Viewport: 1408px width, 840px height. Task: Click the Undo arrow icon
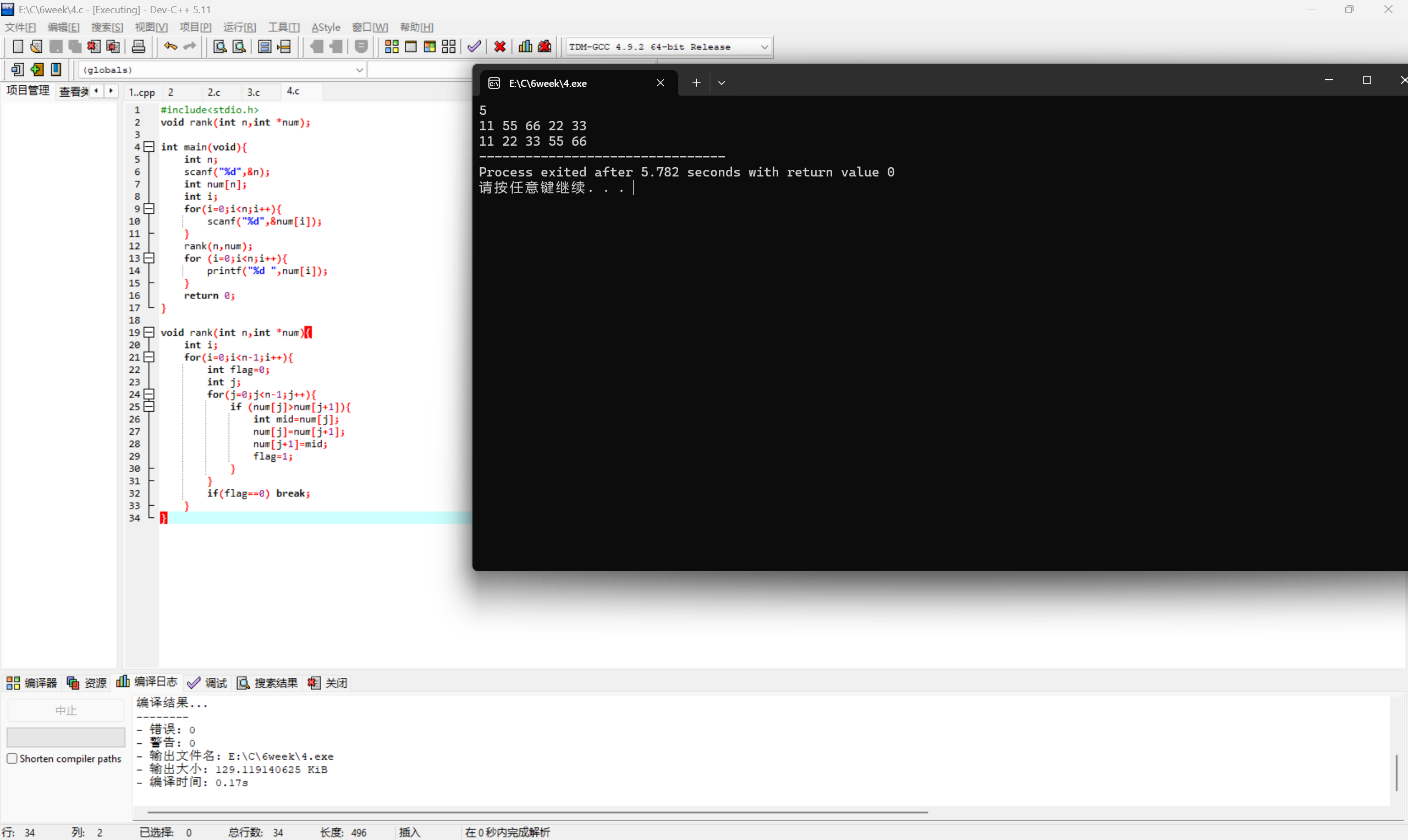170,46
